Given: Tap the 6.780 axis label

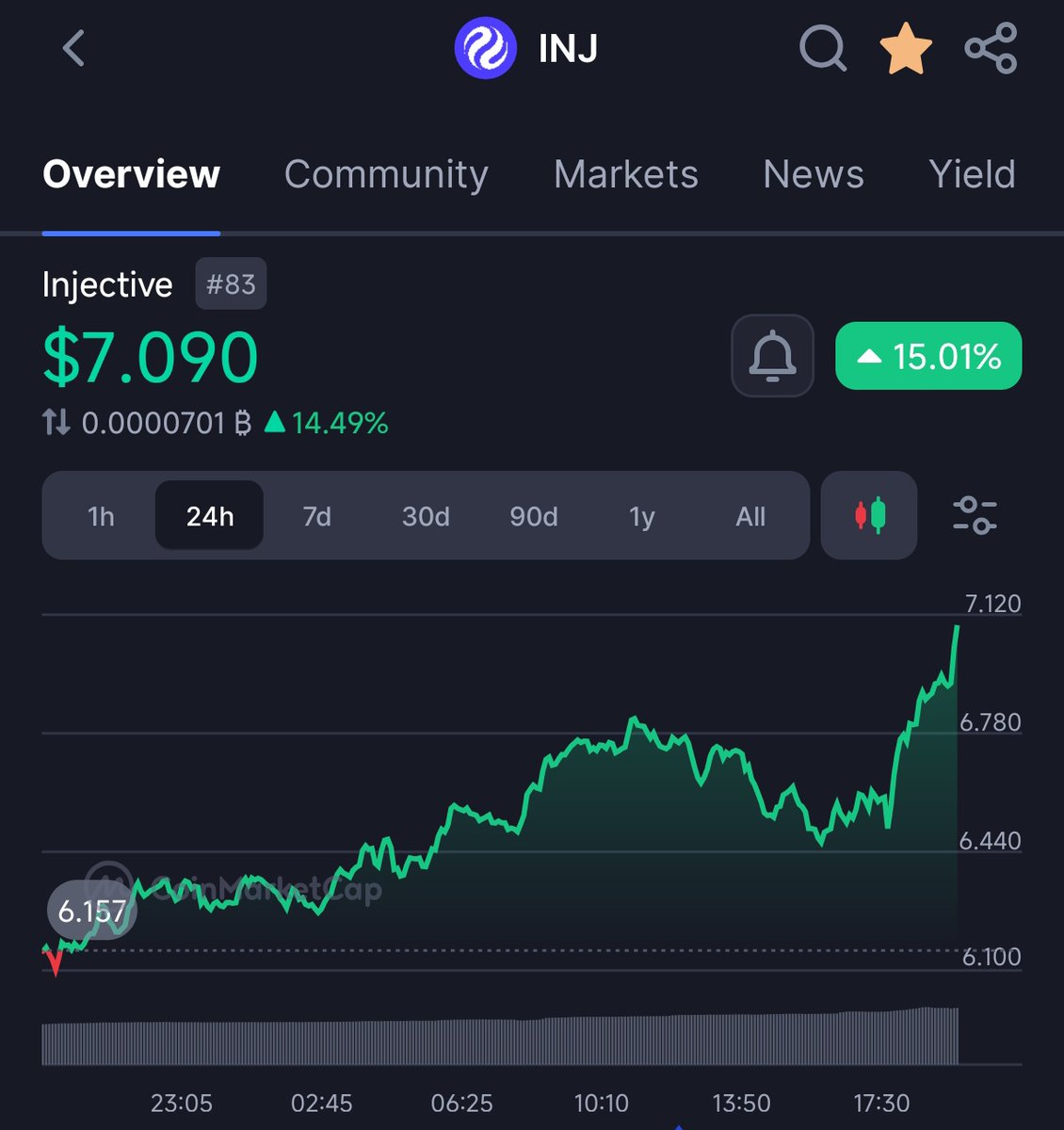Looking at the screenshot, I should (990, 722).
